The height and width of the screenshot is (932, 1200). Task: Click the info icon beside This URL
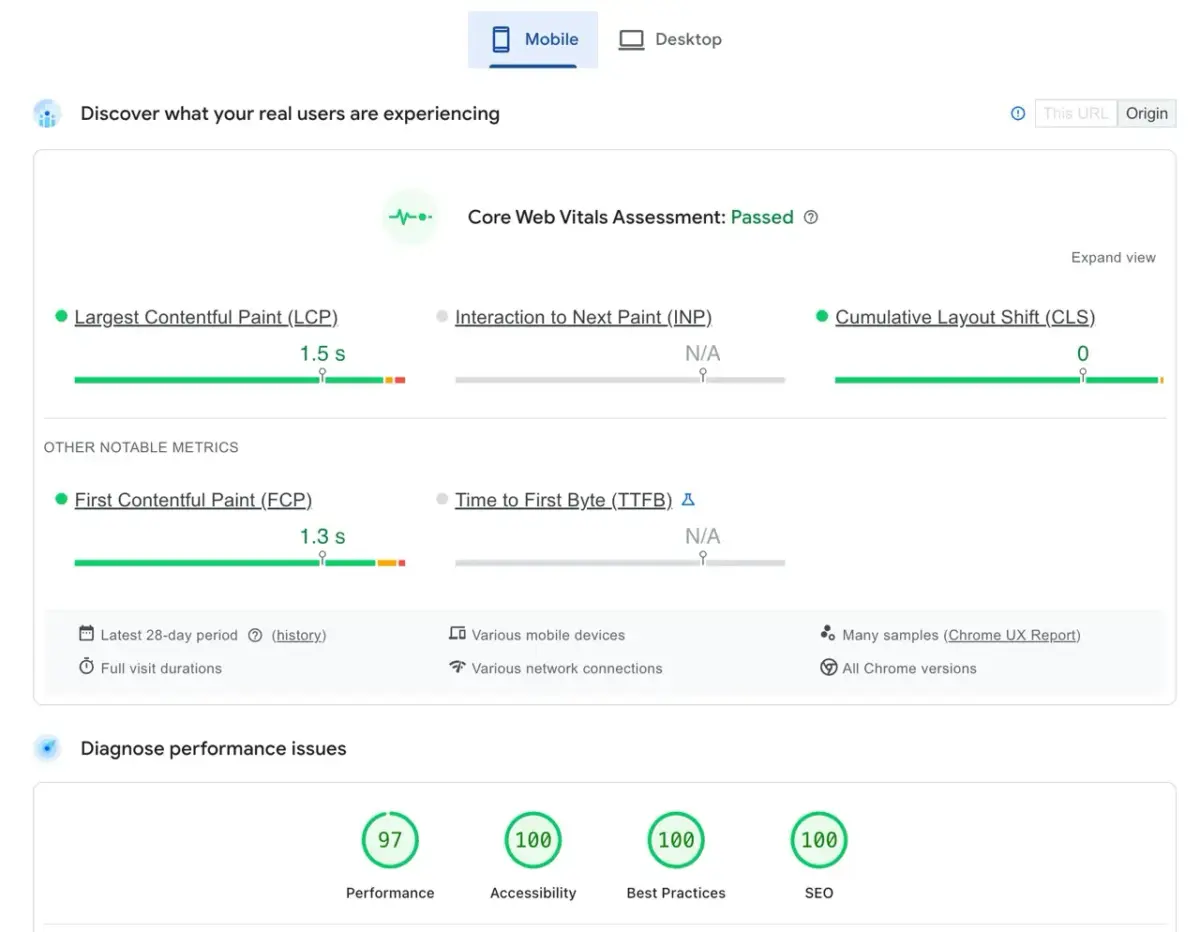pyautogui.click(x=1018, y=113)
